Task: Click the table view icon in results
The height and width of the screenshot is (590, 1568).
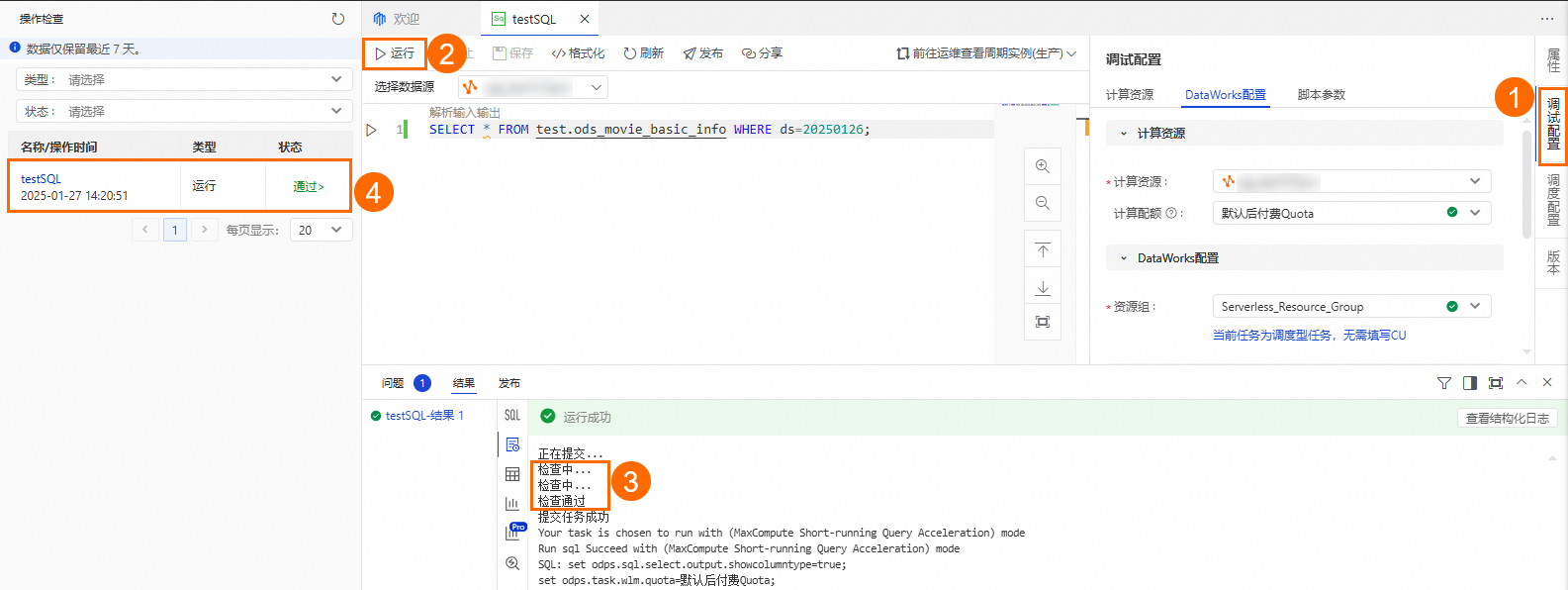Action: (x=512, y=474)
